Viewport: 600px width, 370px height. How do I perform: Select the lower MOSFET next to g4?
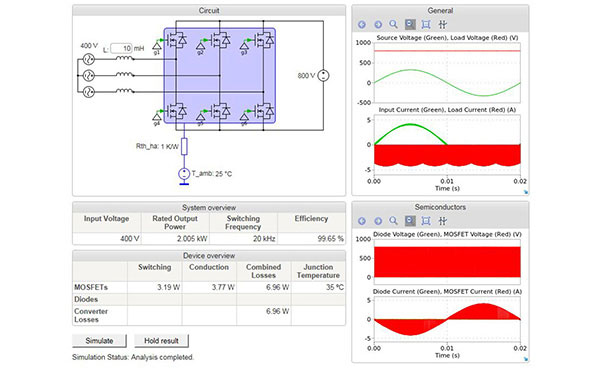click(176, 111)
